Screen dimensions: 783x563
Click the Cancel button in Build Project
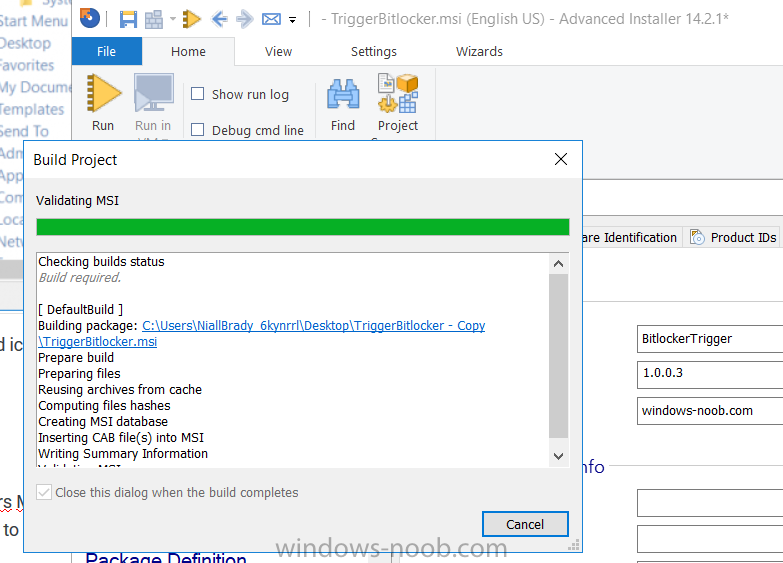525,524
